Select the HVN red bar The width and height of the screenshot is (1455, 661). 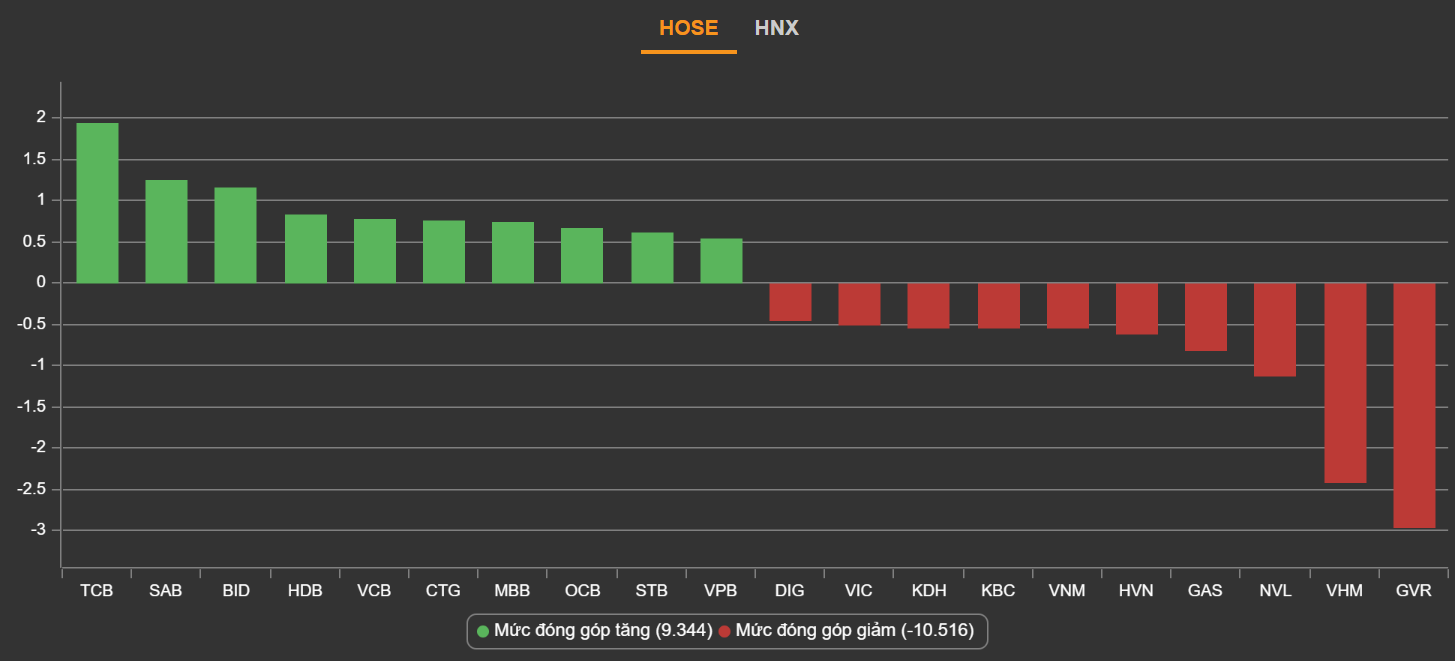tap(1136, 308)
